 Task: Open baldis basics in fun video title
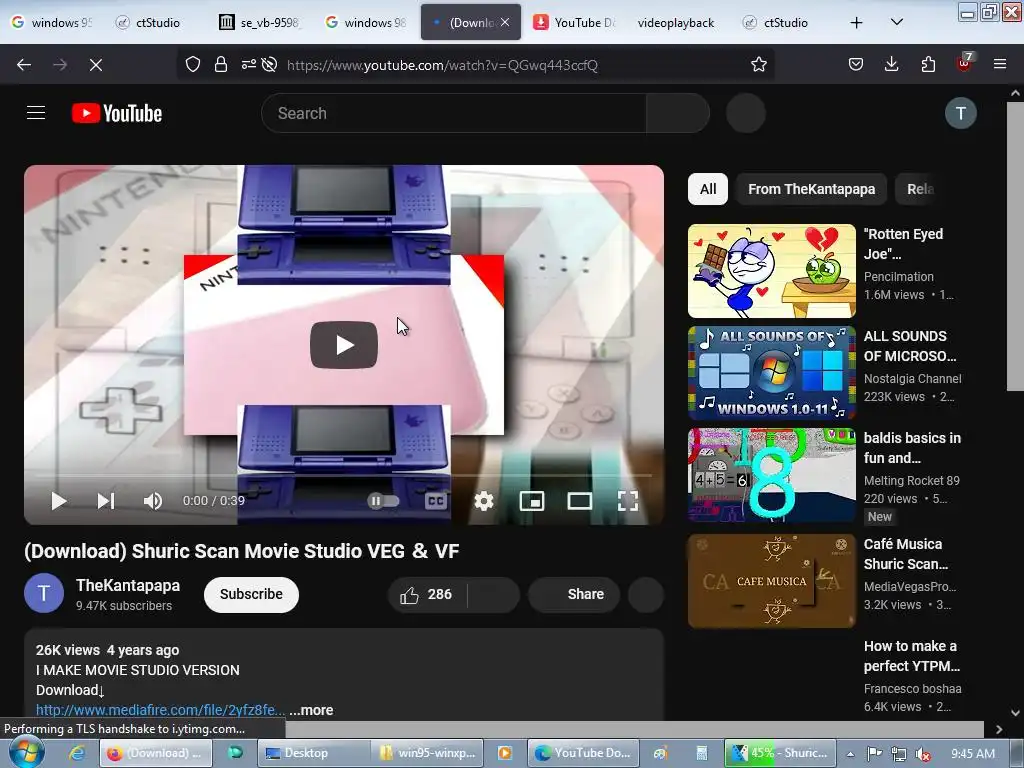[912, 448]
